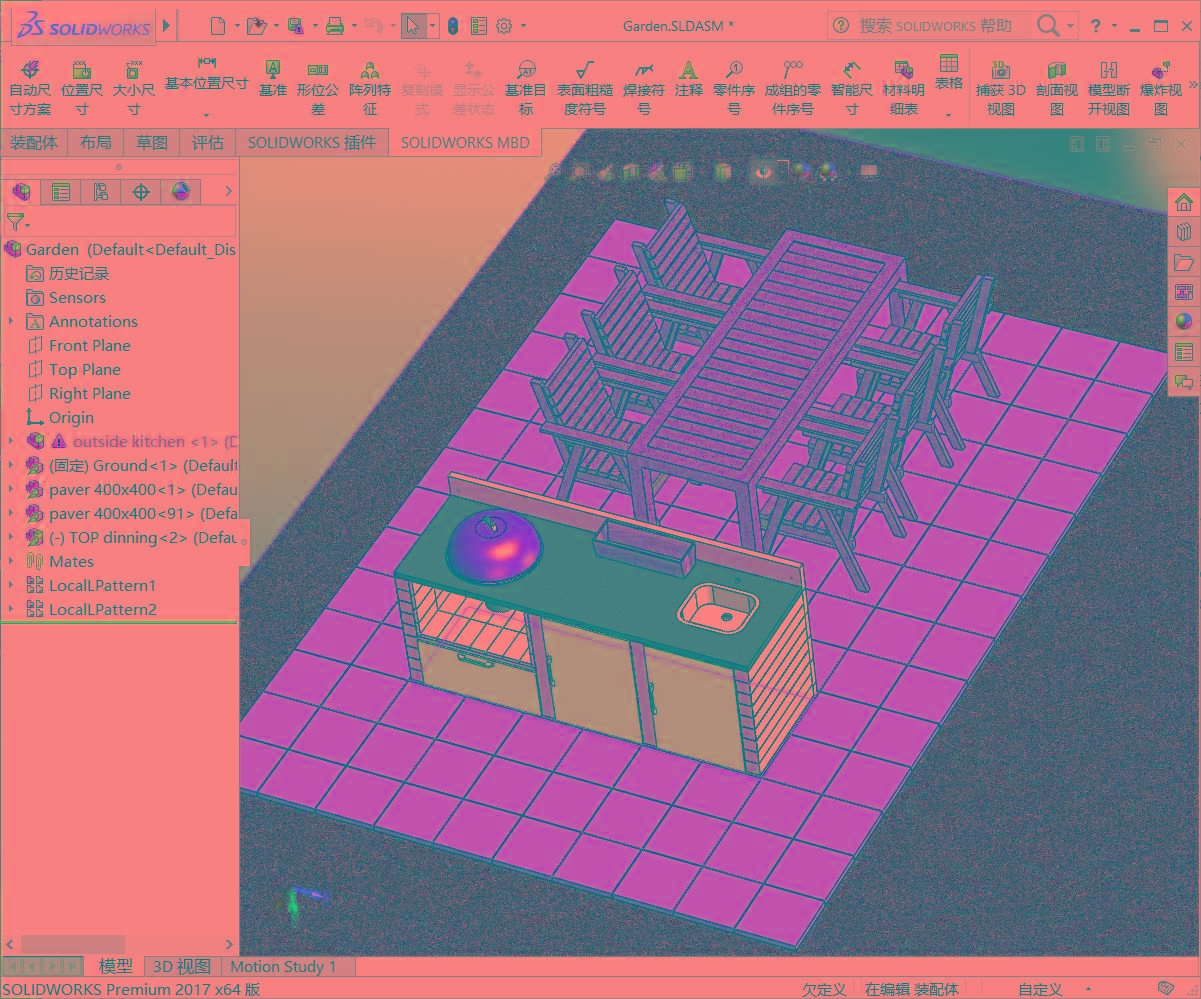
Task: Toggle Hide/Show Items eye in view toolbar
Action: point(763,171)
